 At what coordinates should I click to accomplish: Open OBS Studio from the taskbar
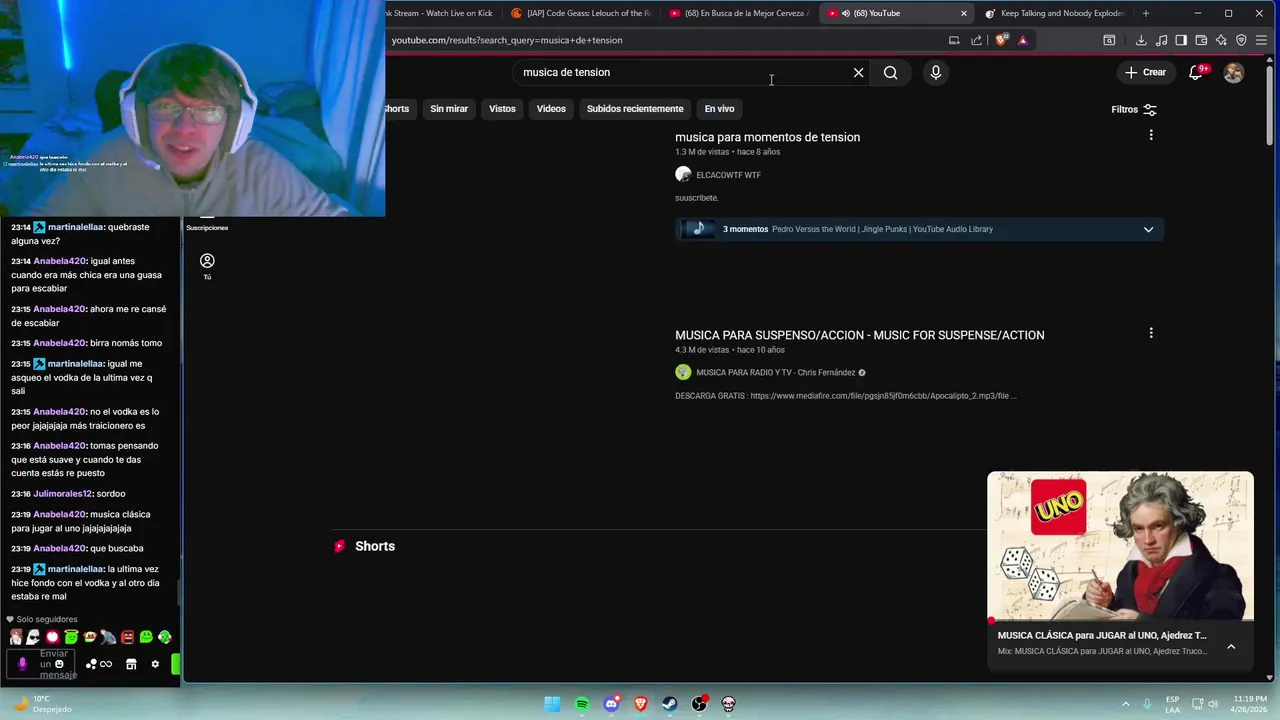(x=699, y=704)
